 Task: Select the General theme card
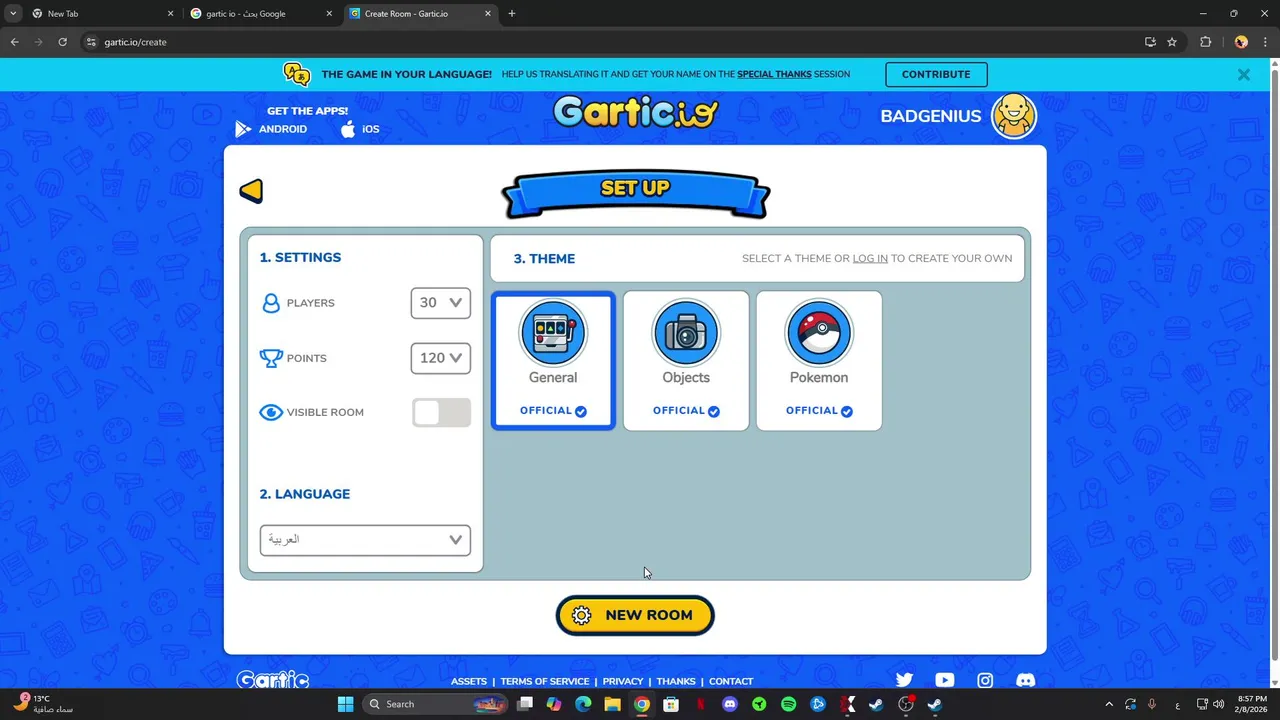click(x=553, y=361)
